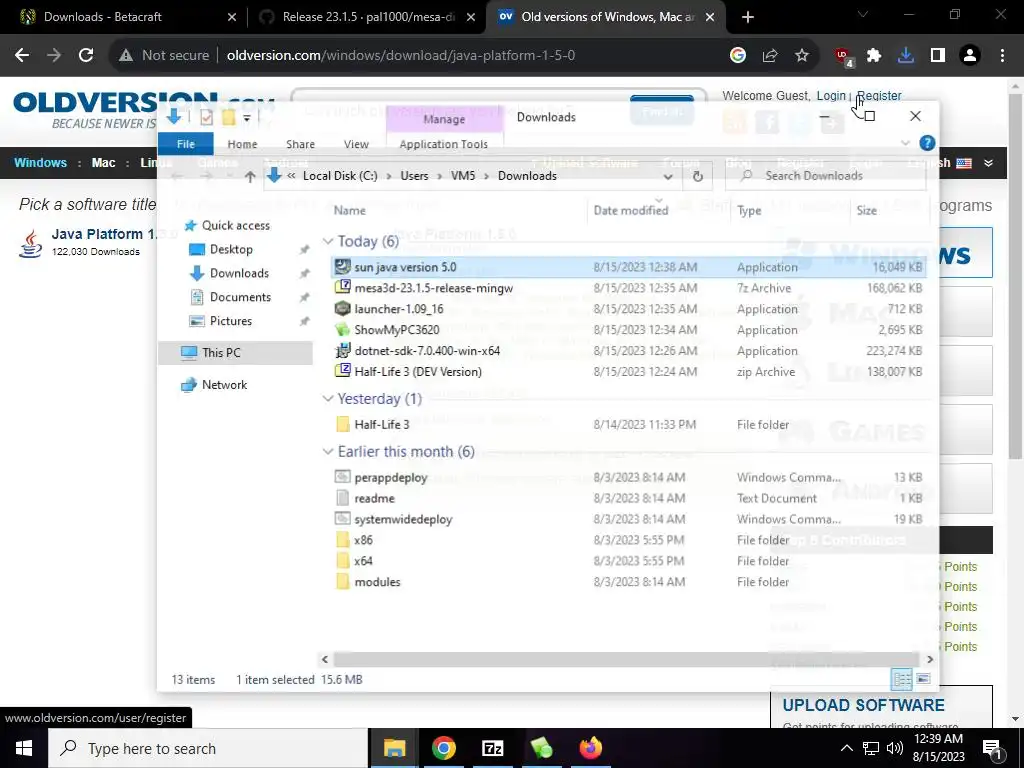Screen dimensions: 1024x768
Task: Open the File menu in Explorer
Action: pos(185,144)
